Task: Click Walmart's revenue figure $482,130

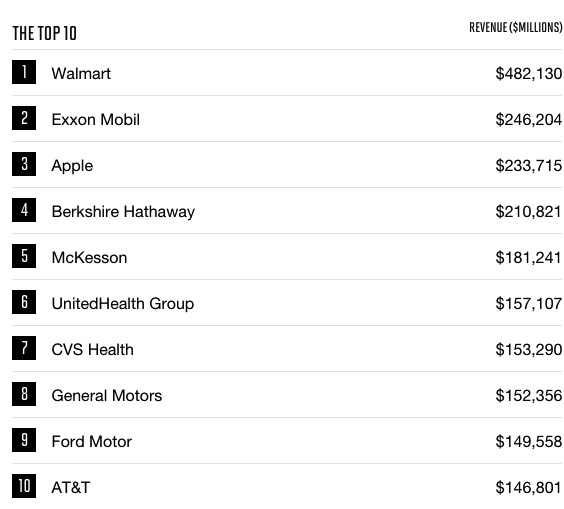Action: (x=528, y=73)
